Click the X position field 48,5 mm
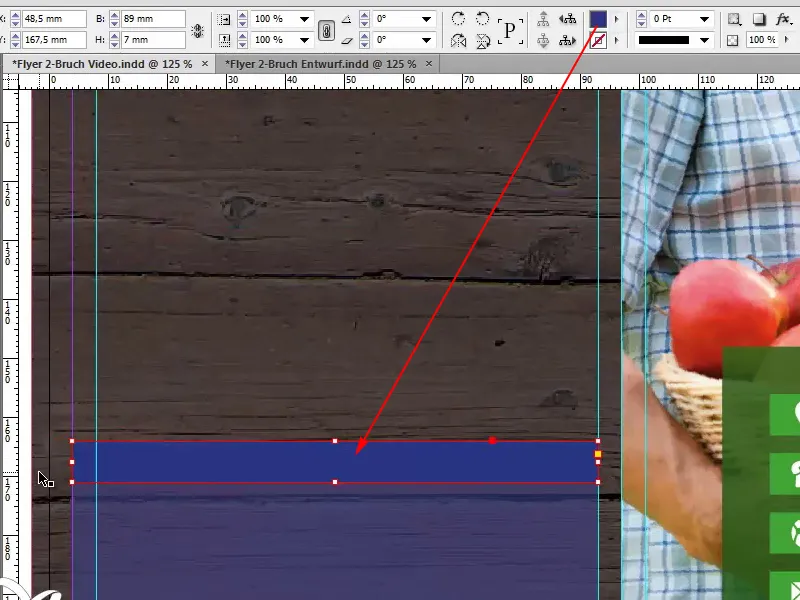This screenshot has height=600, width=800. click(54, 19)
